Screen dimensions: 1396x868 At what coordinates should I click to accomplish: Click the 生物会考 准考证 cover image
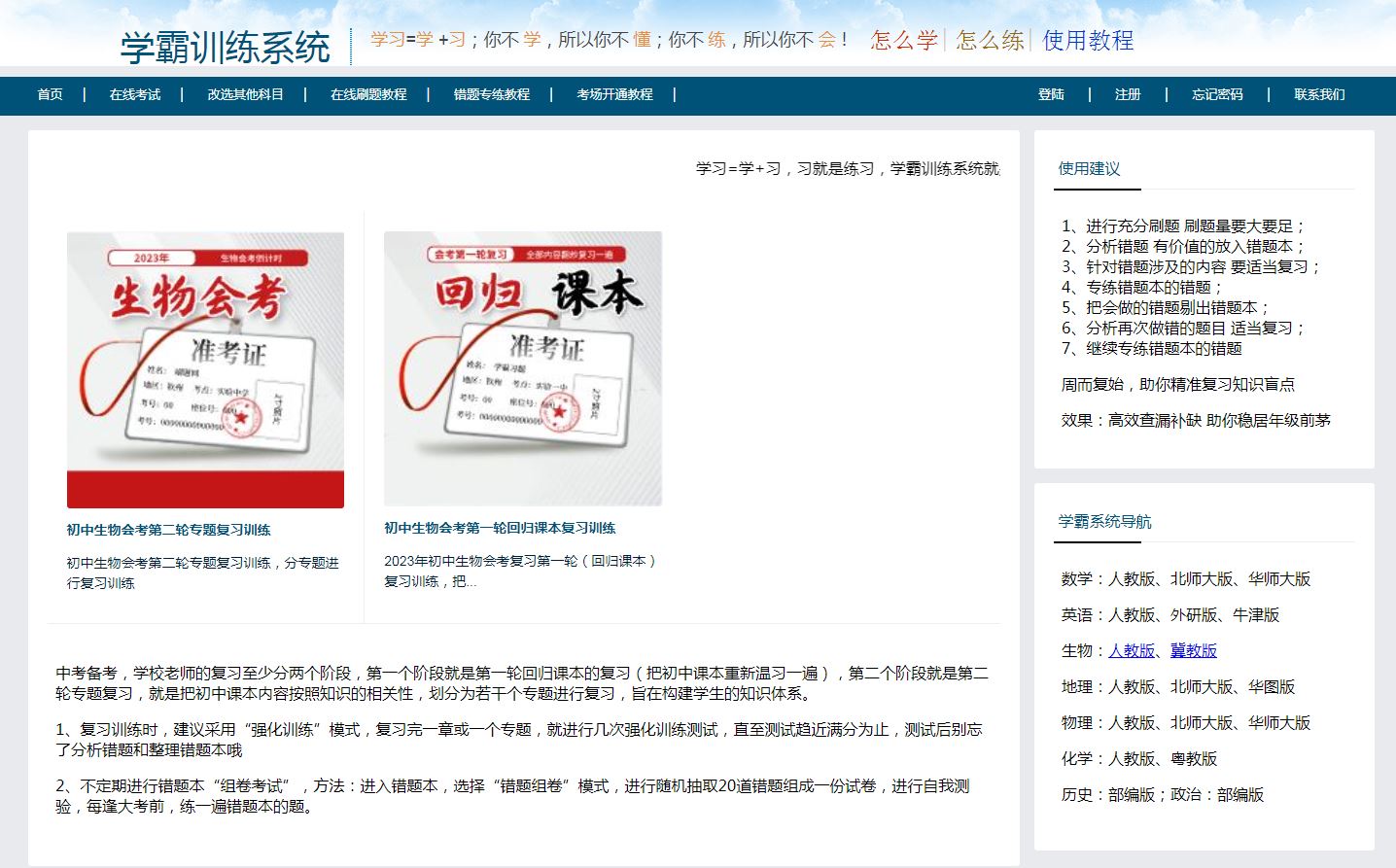coord(205,369)
